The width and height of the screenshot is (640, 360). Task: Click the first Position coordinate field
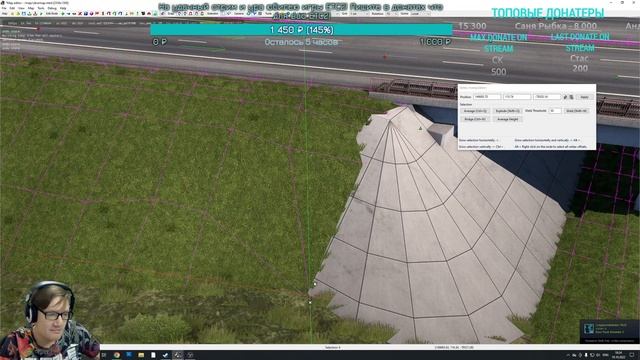coord(487,97)
